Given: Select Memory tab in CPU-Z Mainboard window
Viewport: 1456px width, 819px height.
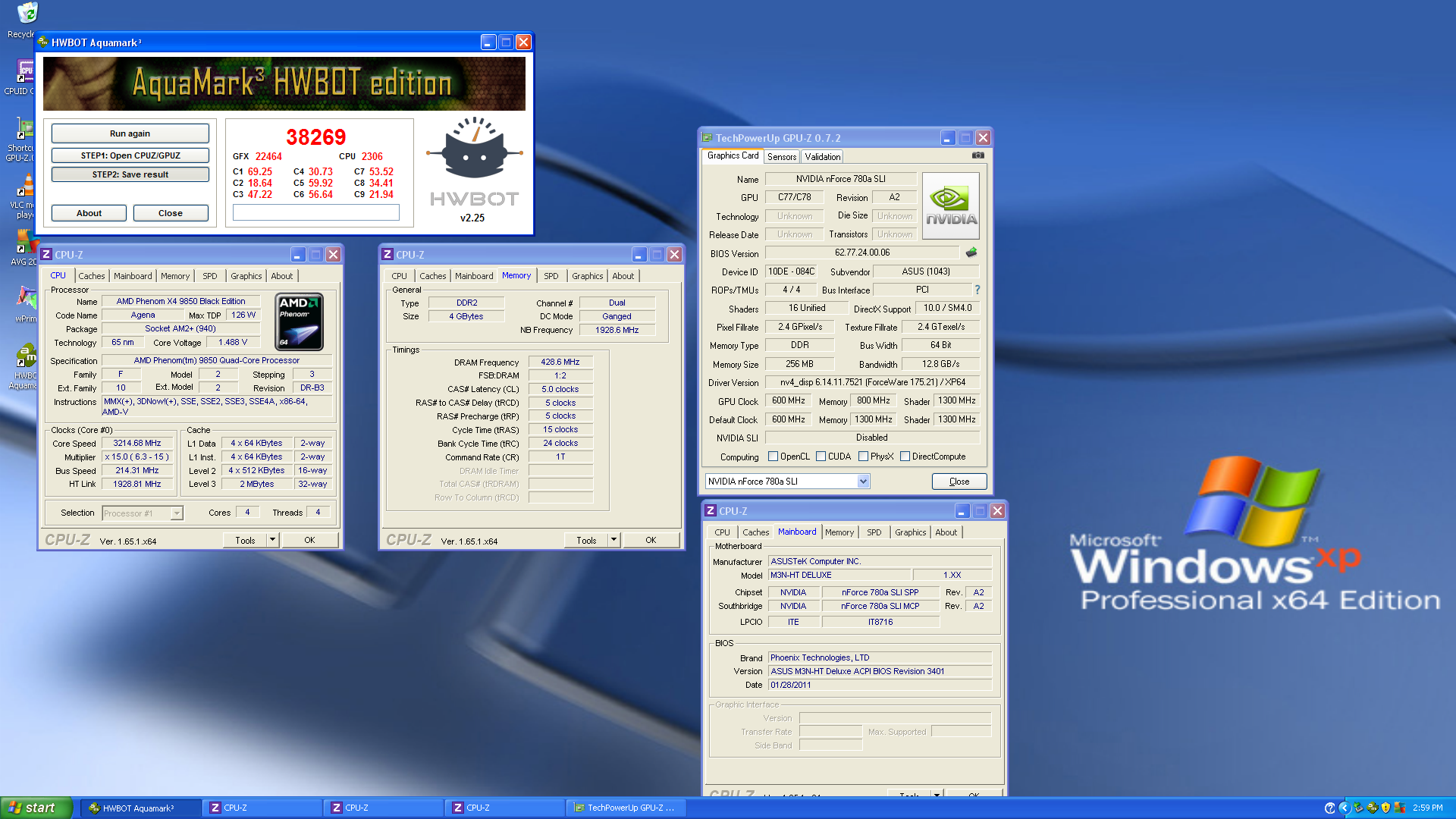Looking at the screenshot, I should (x=839, y=532).
